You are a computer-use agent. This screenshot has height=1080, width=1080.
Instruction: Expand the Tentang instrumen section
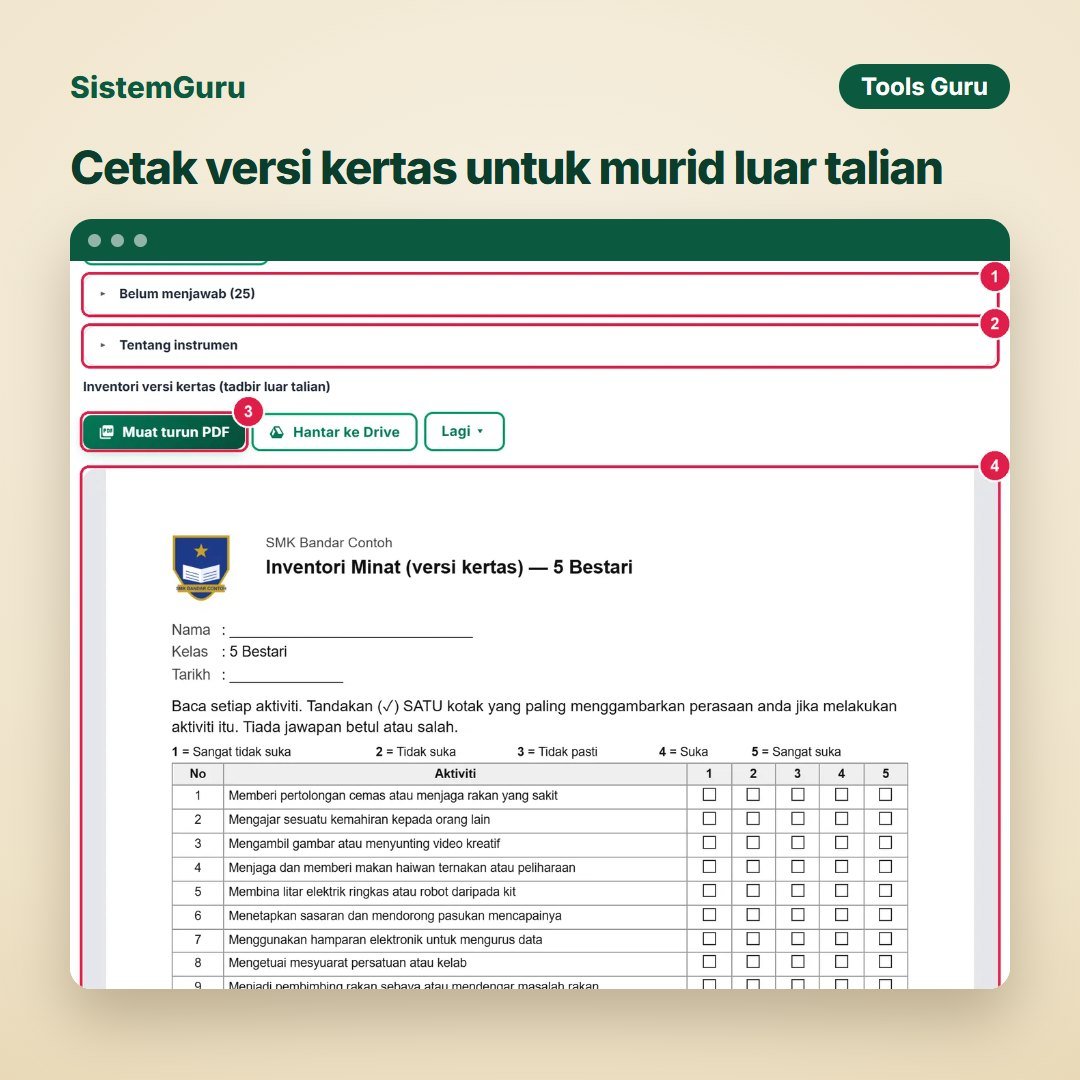tap(540, 345)
